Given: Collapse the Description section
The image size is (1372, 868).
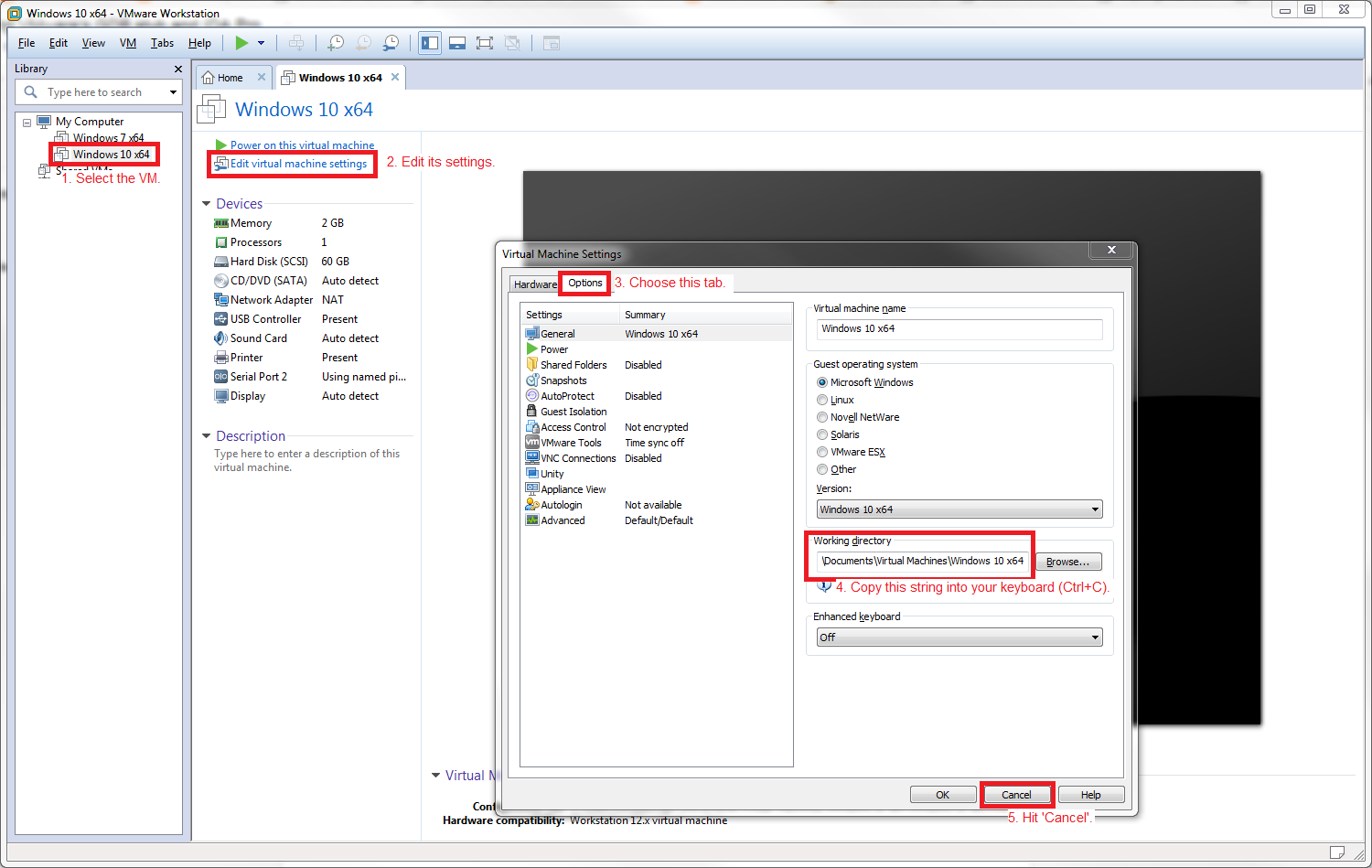Looking at the screenshot, I should tap(207, 436).
